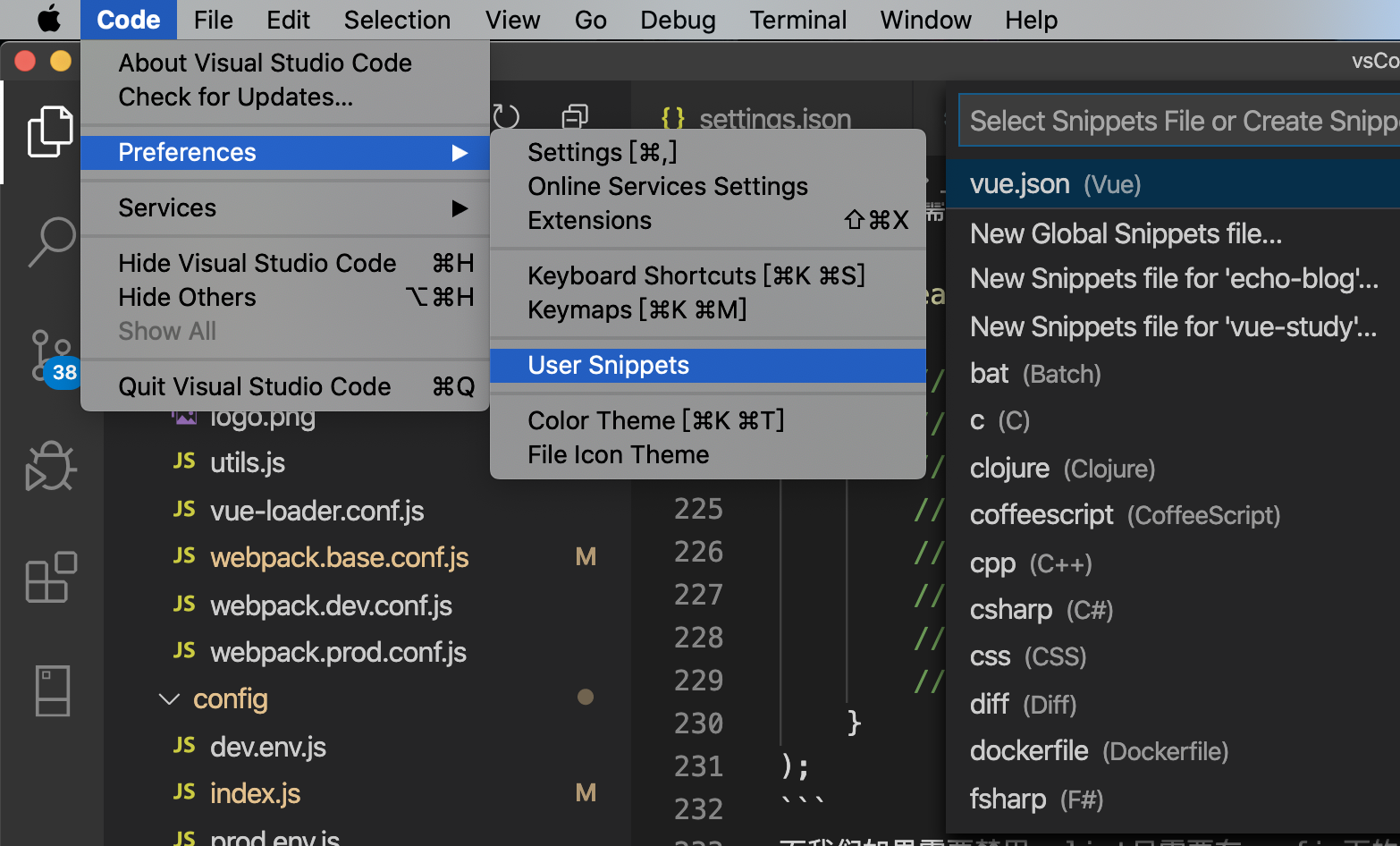Choose Hide Visual Studio Code

click(x=285, y=263)
